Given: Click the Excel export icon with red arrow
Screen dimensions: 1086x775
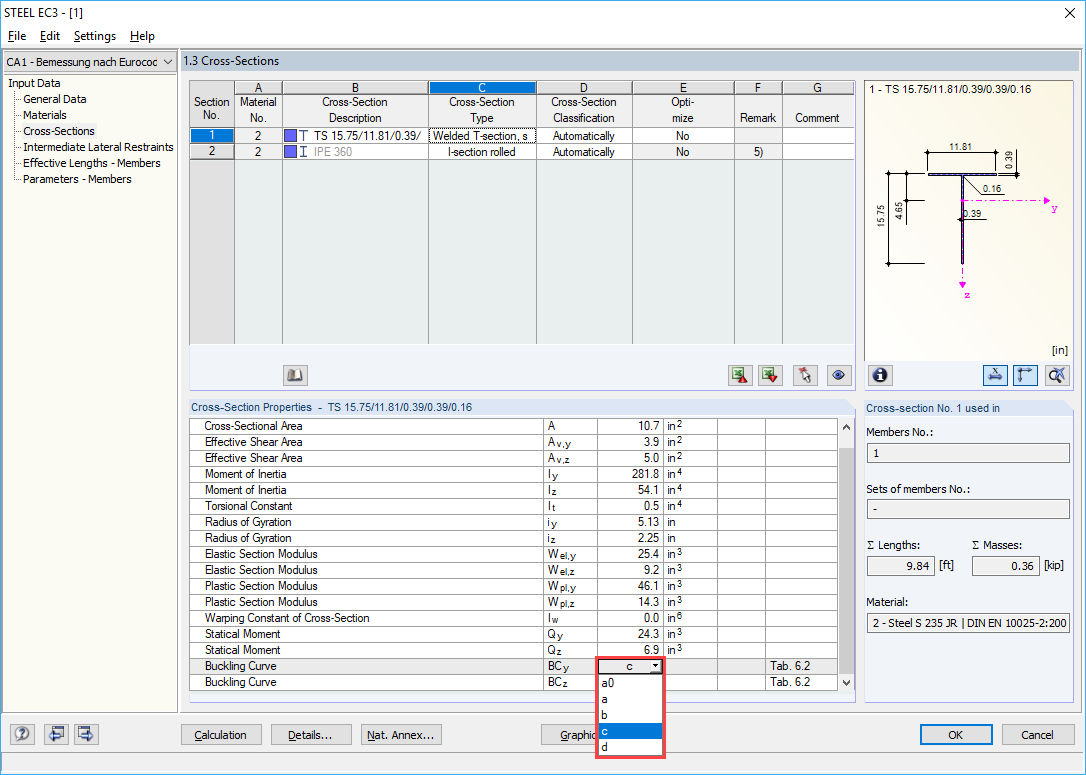Looking at the screenshot, I should [x=740, y=375].
